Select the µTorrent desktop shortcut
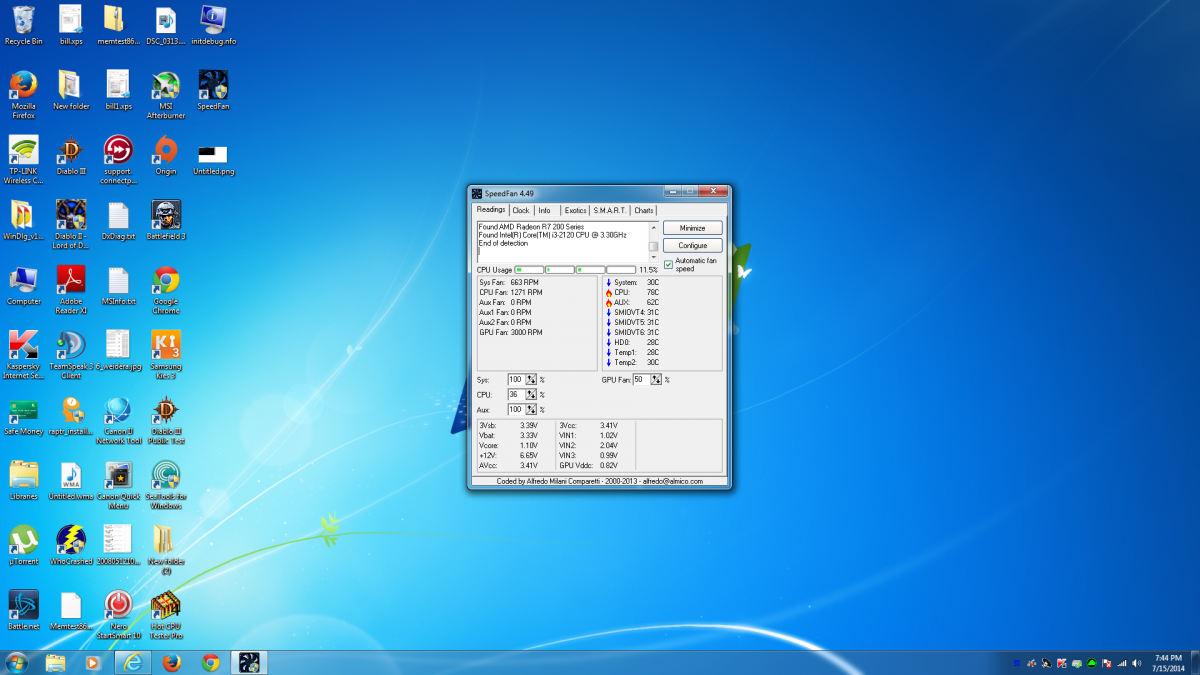Screen dimensions: 1200x675 pos(23,546)
